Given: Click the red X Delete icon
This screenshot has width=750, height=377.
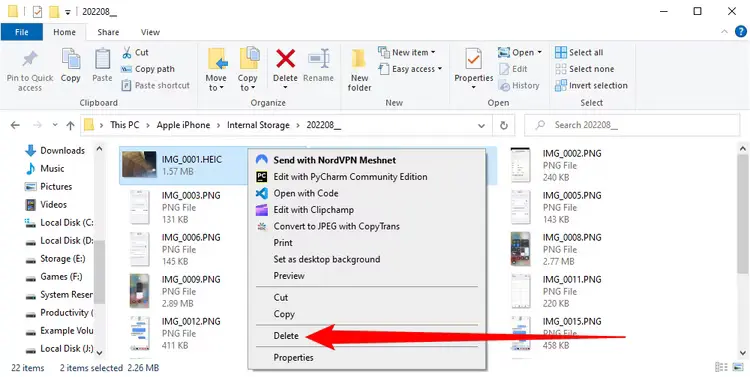Looking at the screenshot, I should (x=285, y=59).
